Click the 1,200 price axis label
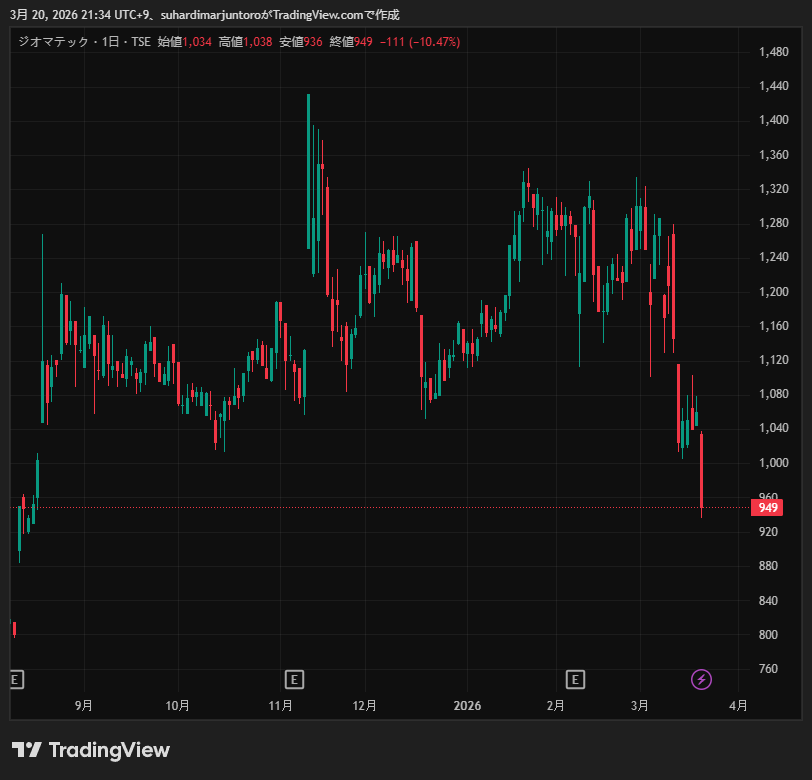This screenshot has width=812, height=780. tap(773, 292)
